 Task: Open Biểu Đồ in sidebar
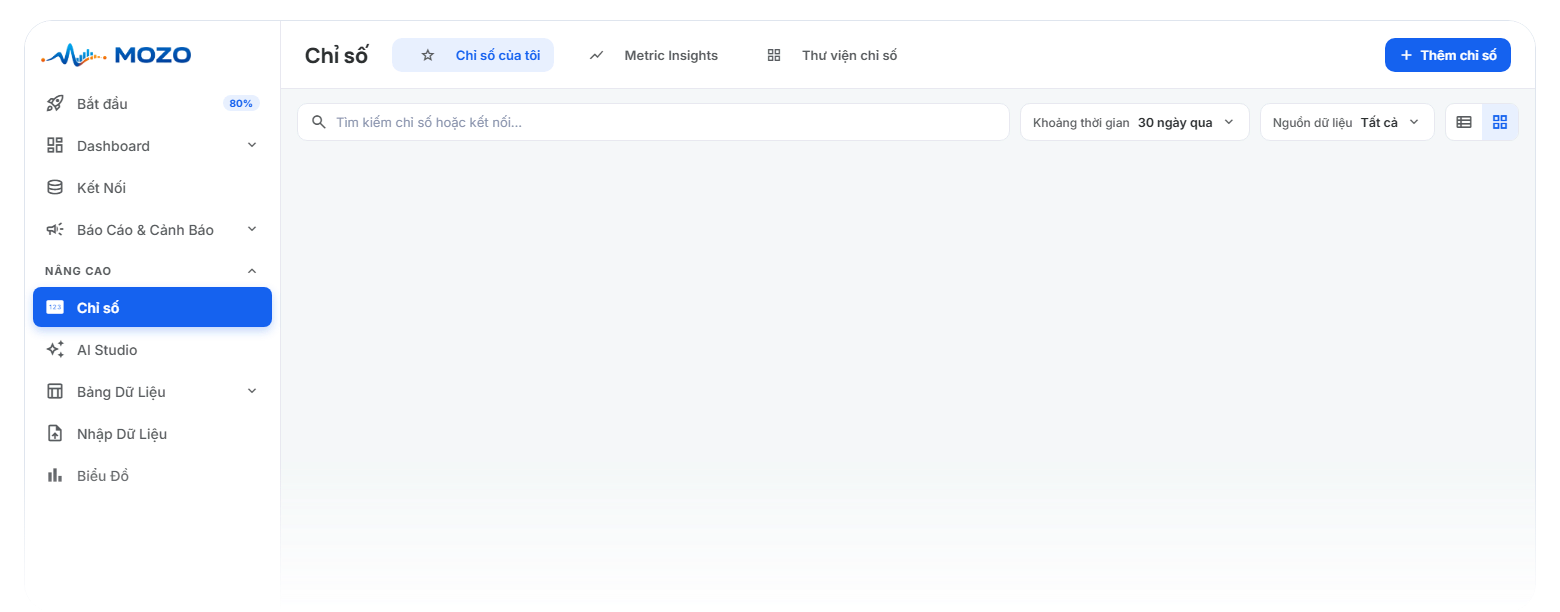click(x=152, y=476)
